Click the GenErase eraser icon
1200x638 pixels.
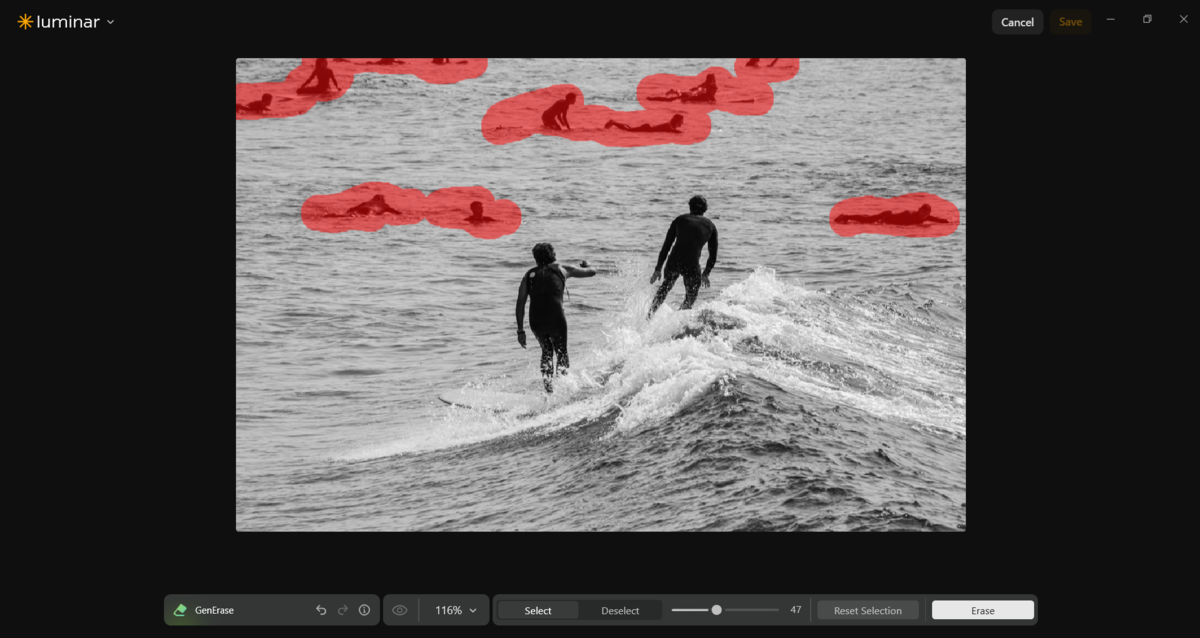pos(180,610)
